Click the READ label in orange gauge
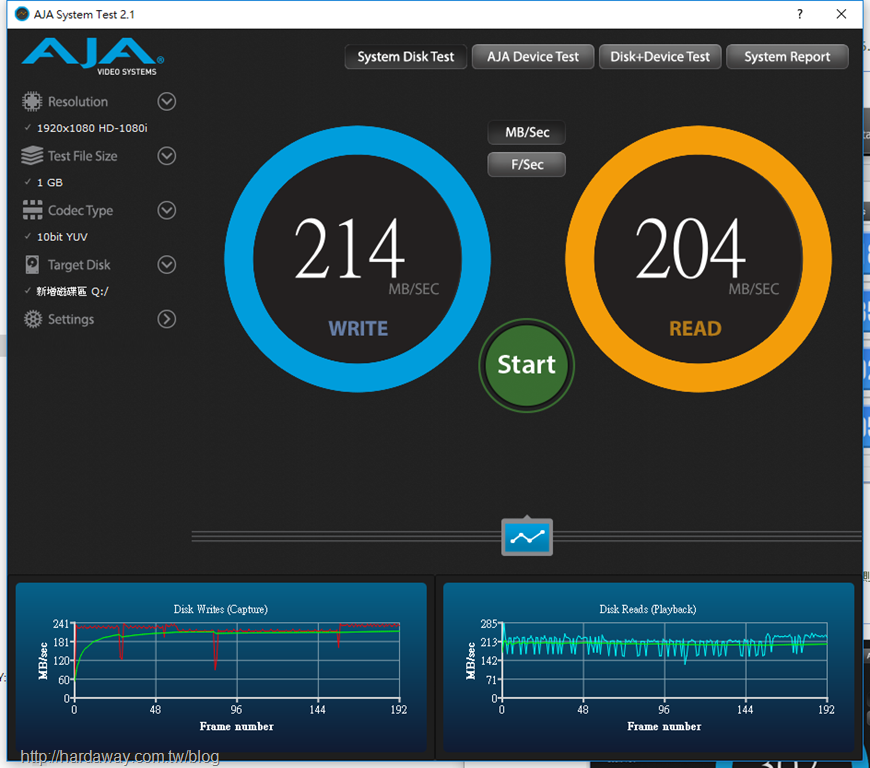The image size is (870, 768). (x=695, y=329)
